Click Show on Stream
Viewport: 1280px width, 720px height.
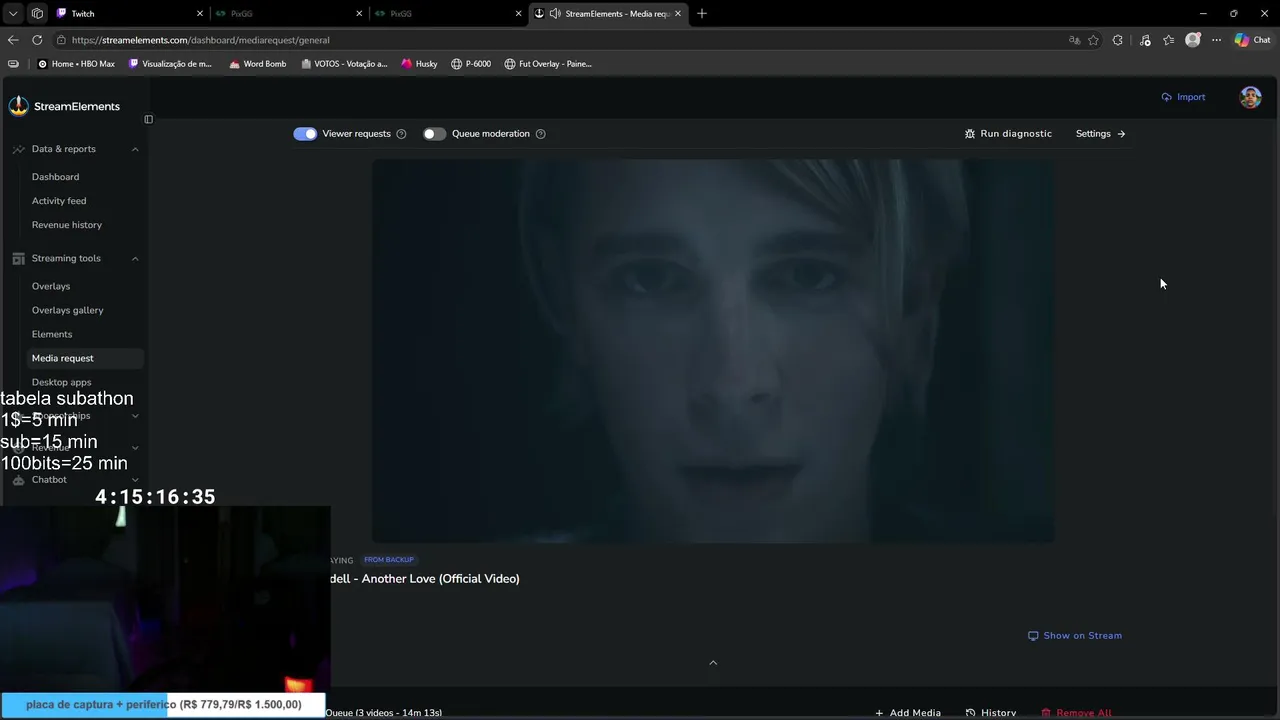click(x=1075, y=636)
